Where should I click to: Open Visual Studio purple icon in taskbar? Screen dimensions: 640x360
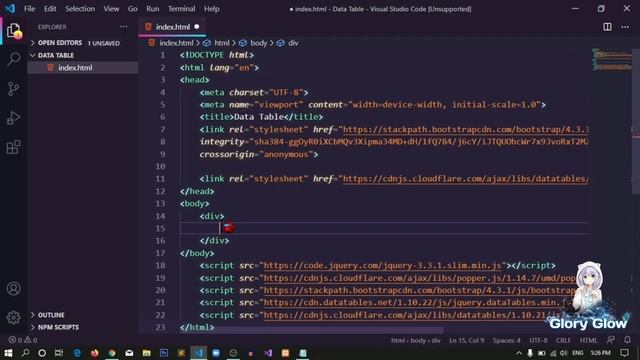[x=268, y=353]
